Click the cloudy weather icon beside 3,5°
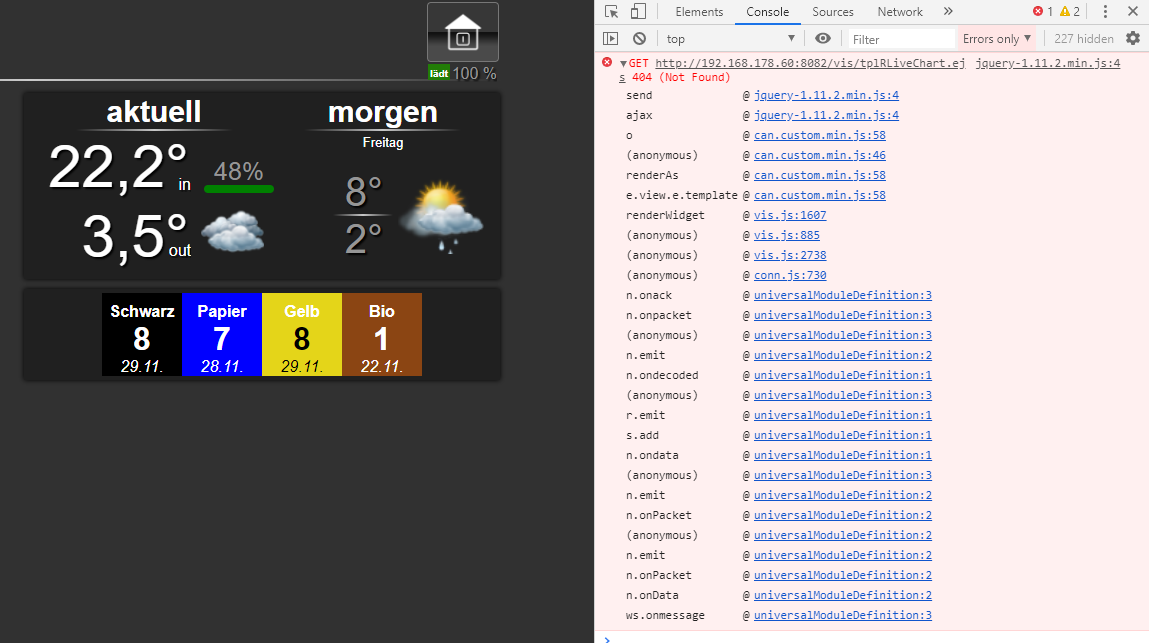The width and height of the screenshot is (1149, 643). pyautogui.click(x=232, y=232)
